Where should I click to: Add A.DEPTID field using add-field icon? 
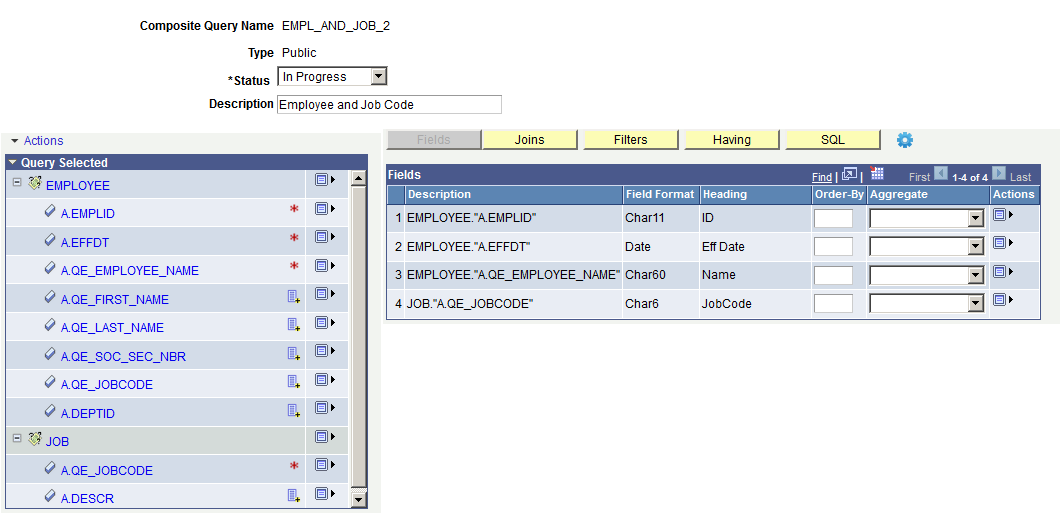293,409
